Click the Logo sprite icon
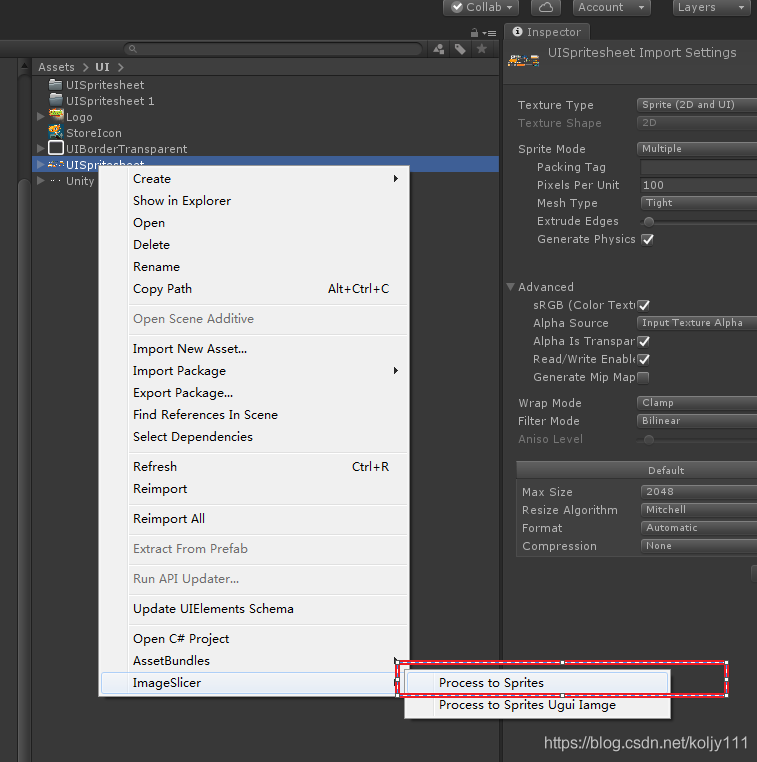757x762 pixels. click(x=56, y=116)
